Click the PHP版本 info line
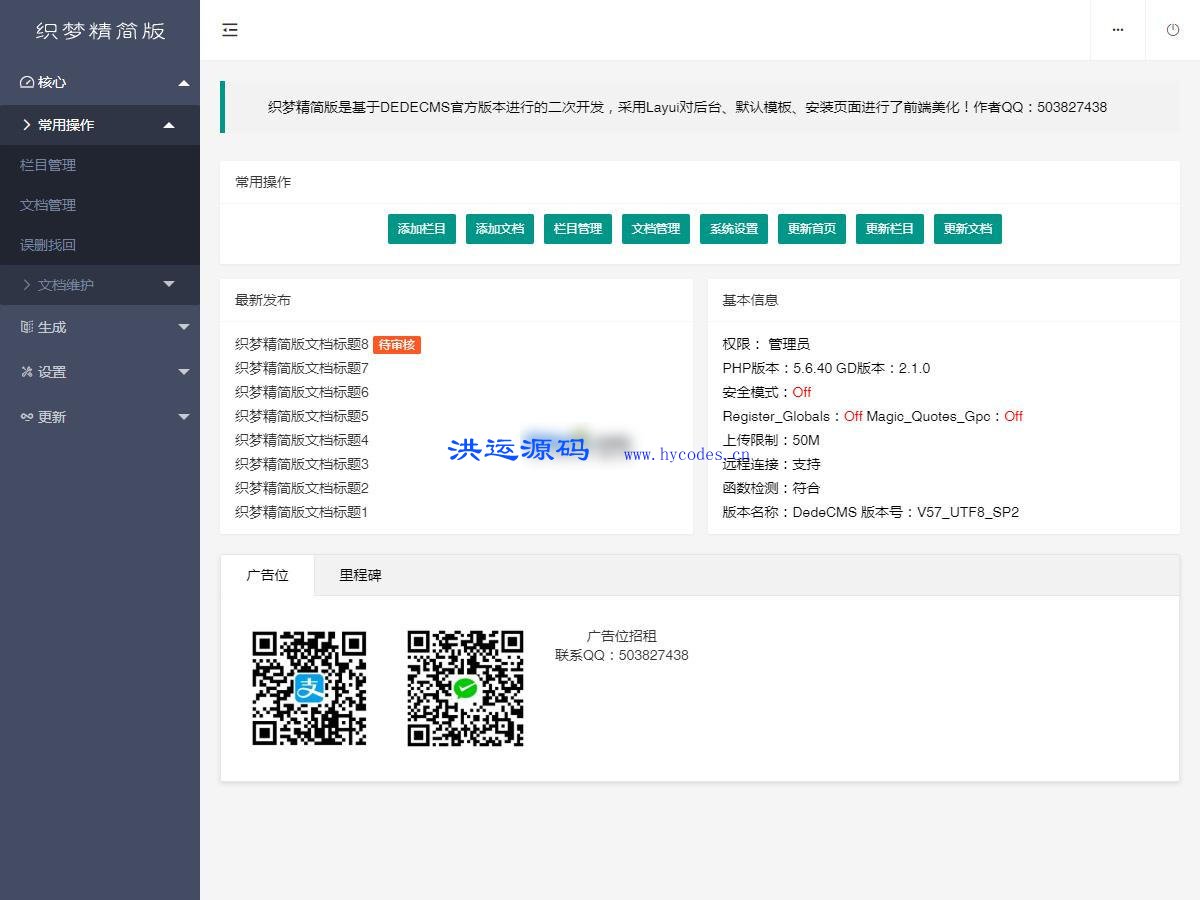Screen dimensions: 1200x900 click(826, 368)
